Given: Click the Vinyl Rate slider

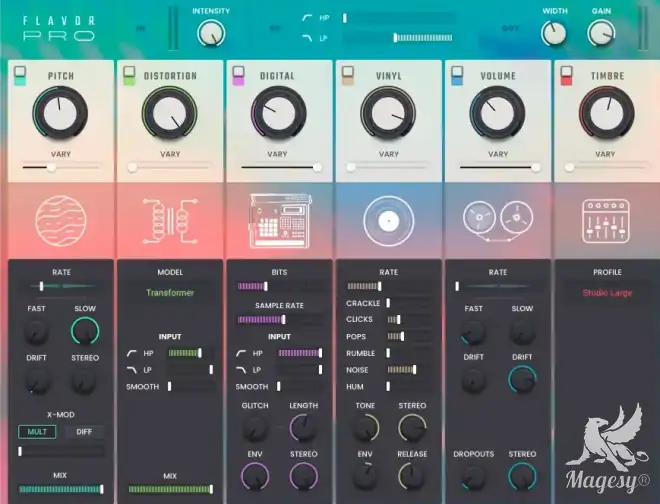Looking at the screenshot, I should tap(389, 286).
